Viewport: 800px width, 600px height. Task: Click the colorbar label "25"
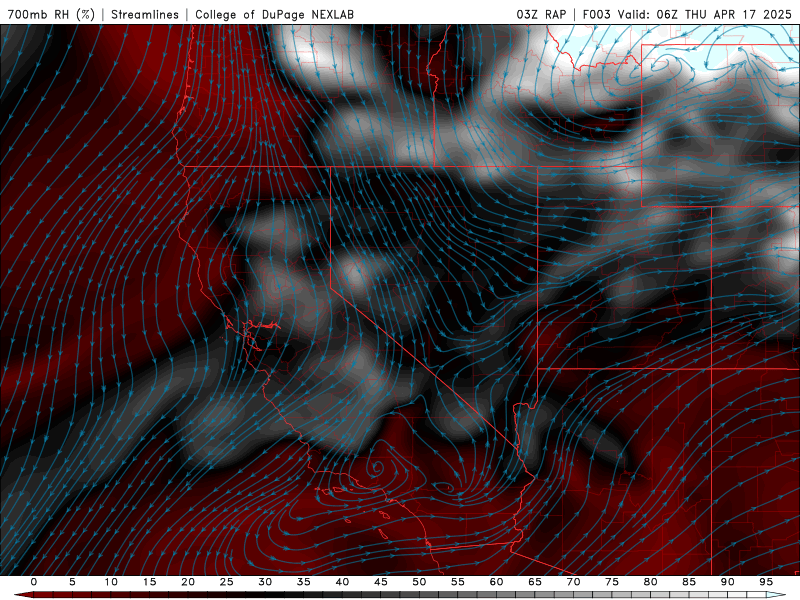tap(227, 582)
